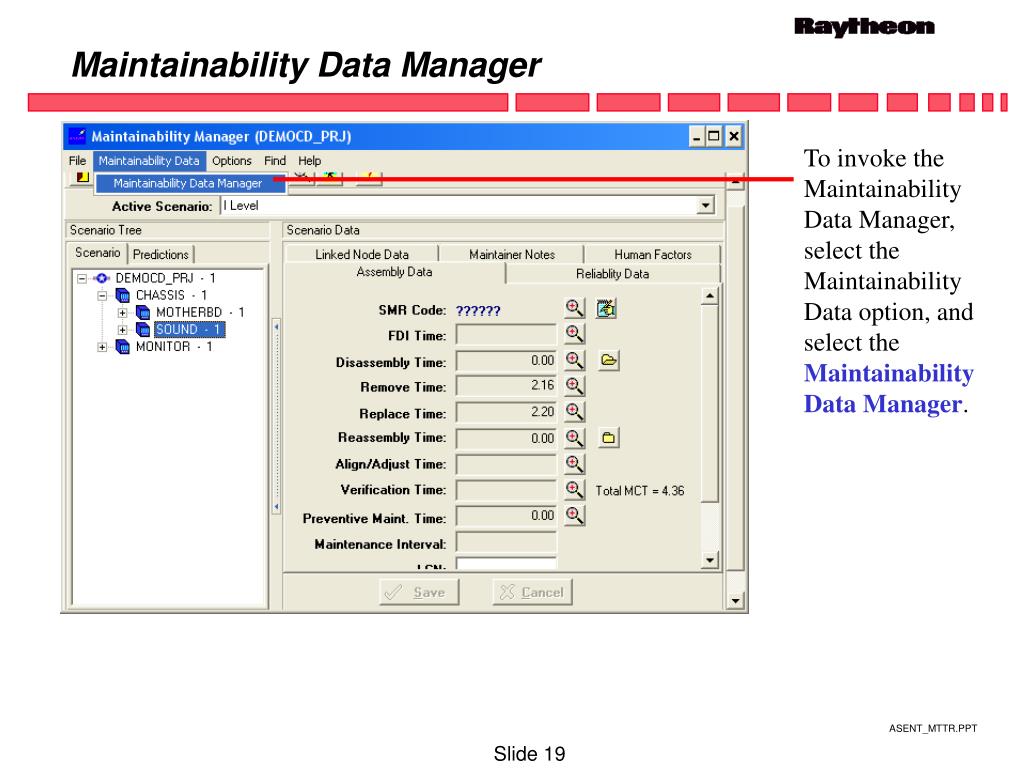The height and width of the screenshot is (768, 1024).
Task: Open the Maintainer Notes tab
Action: [x=512, y=255]
